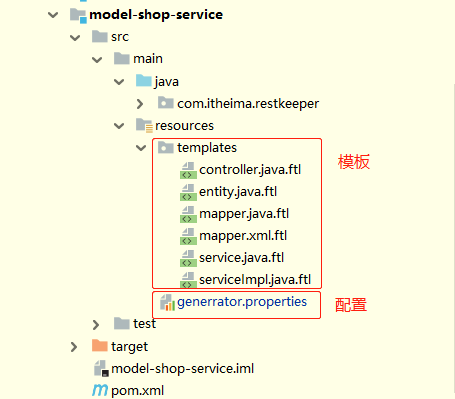The image size is (455, 399).
Task: Click the Maven pom.xml icon
Action: pos(100,390)
